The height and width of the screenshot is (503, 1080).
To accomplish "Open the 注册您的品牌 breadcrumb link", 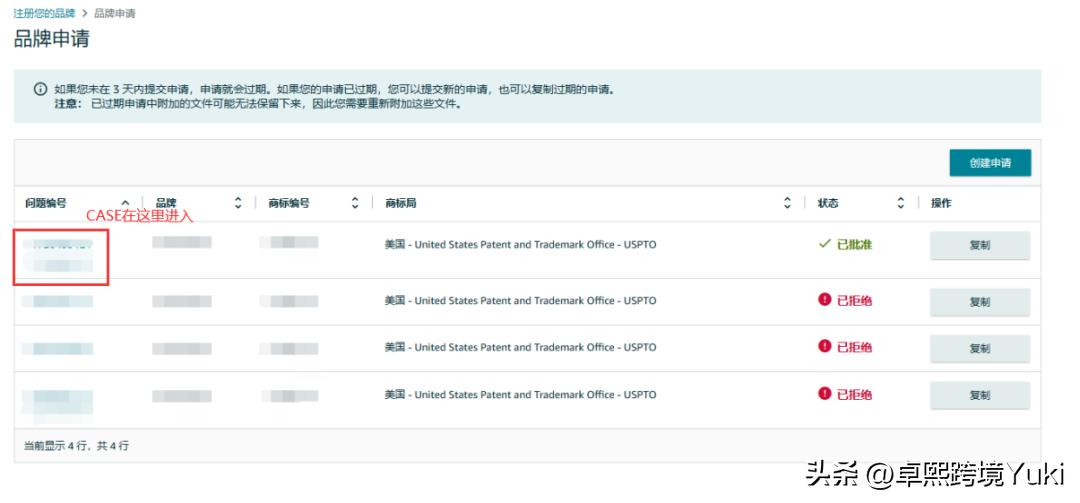I will (44, 13).
